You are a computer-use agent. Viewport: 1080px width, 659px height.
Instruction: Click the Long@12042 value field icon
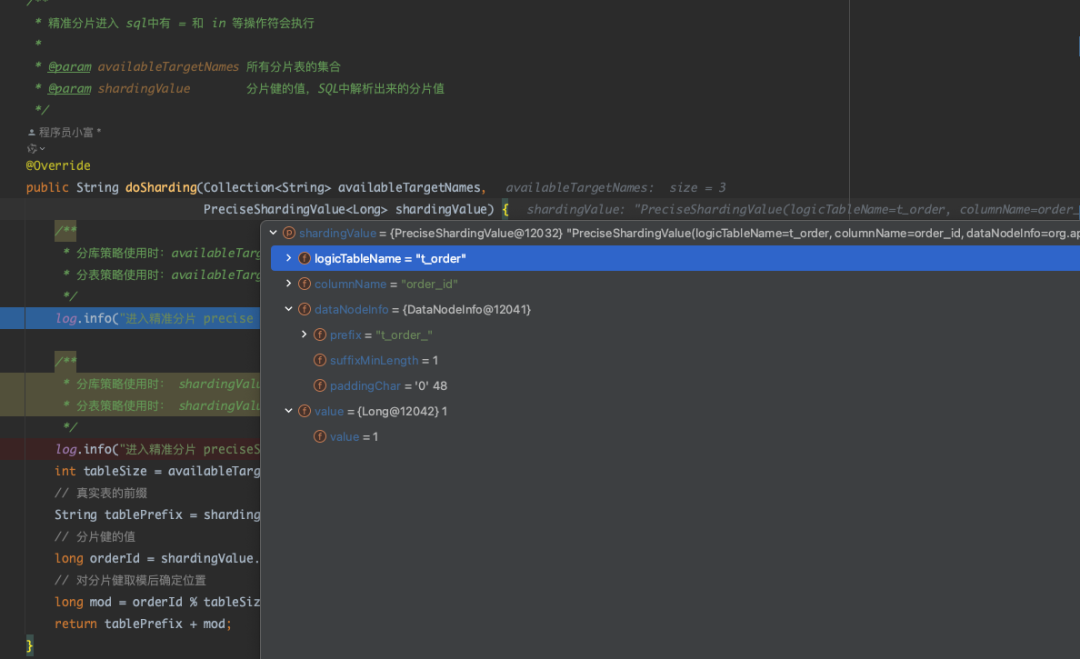305,411
